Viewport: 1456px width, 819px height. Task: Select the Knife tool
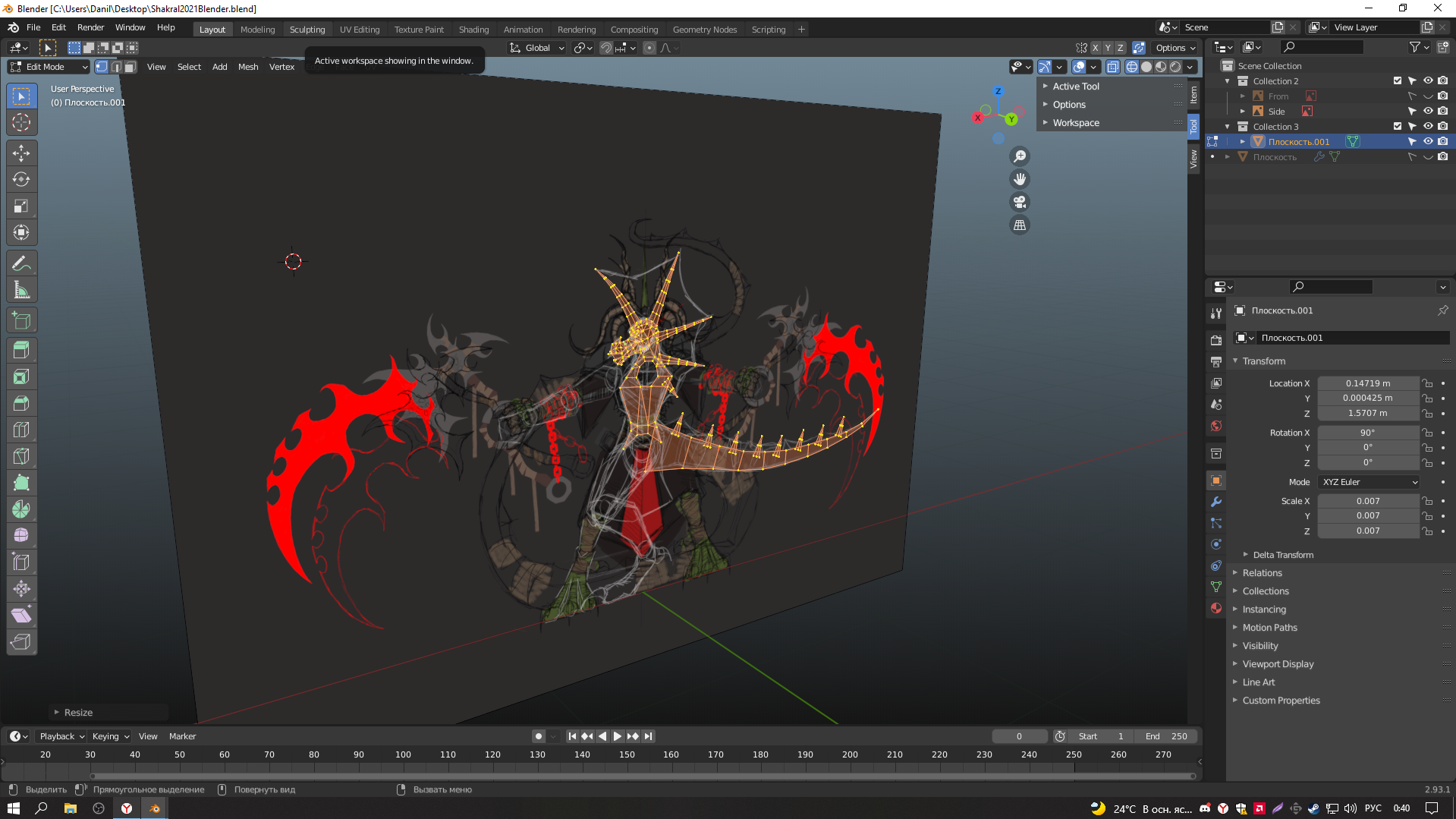point(21,456)
